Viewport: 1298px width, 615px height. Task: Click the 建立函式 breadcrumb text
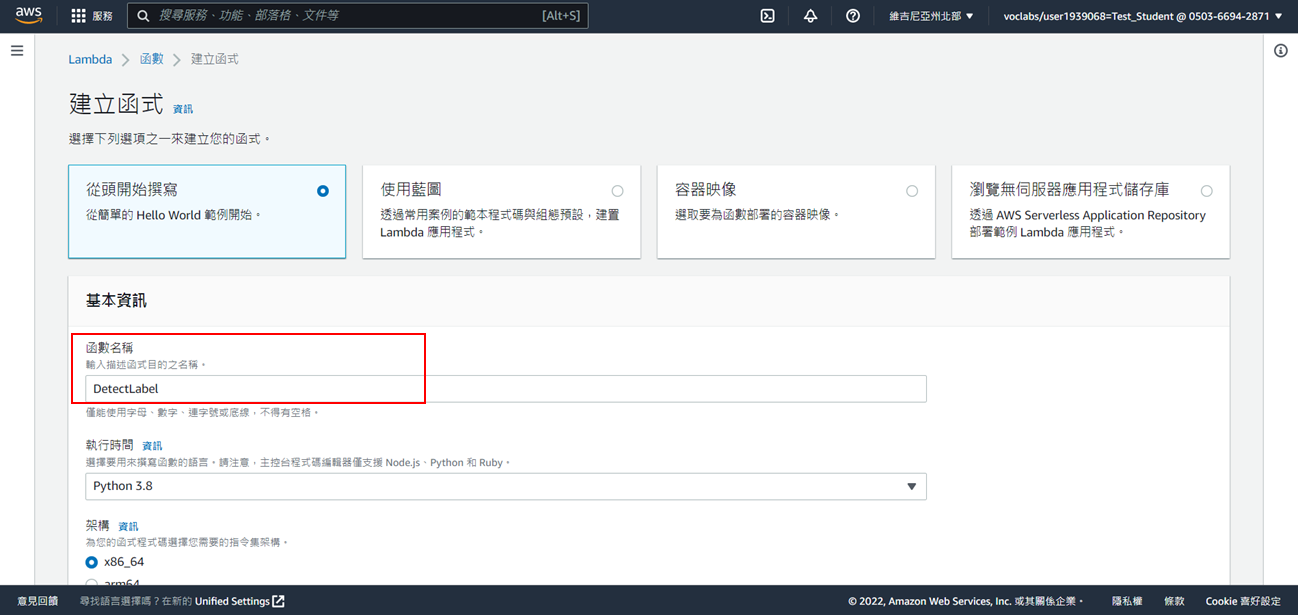click(x=215, y=59)
